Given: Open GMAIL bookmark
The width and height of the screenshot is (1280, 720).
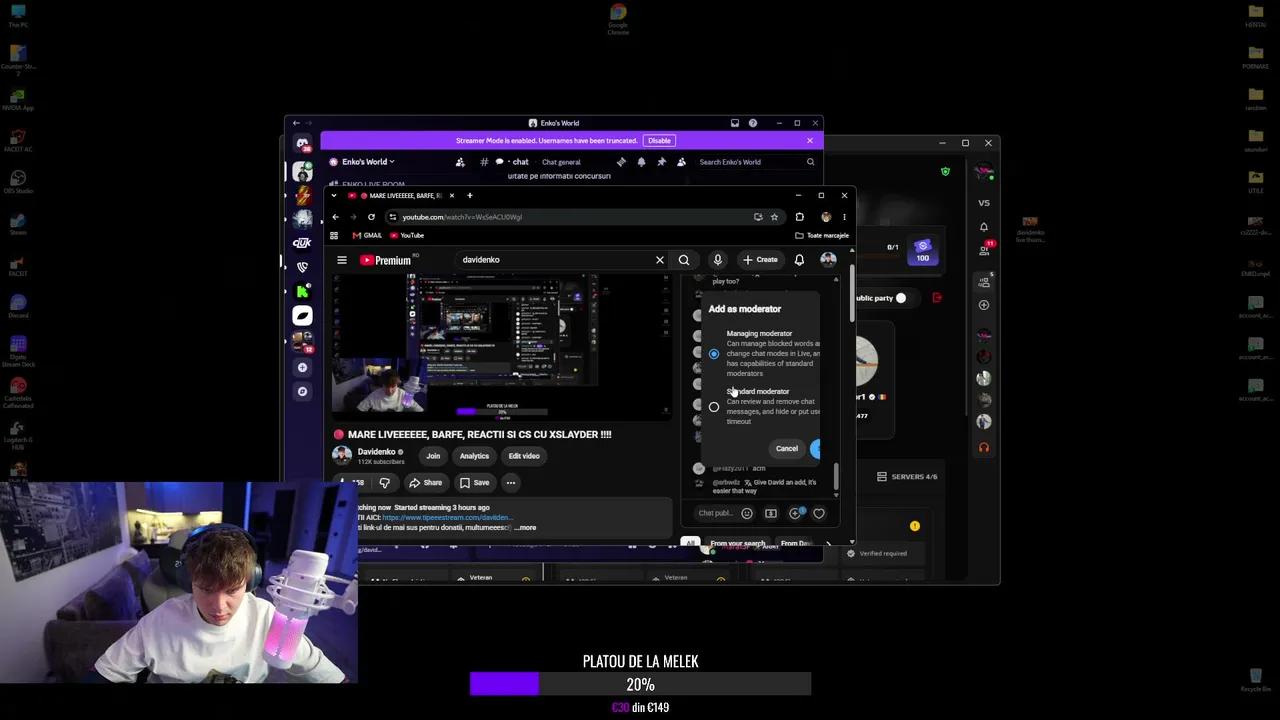Looking at the screenshot, I should (x=367, y=235).
